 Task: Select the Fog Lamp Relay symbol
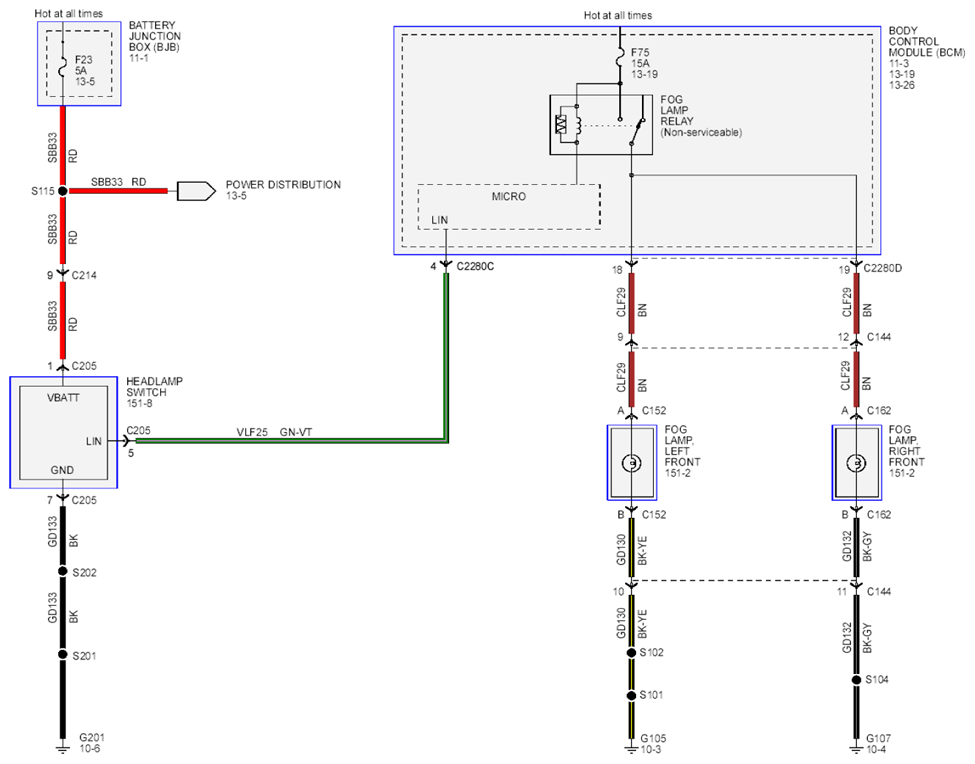(x=601, y=125)
